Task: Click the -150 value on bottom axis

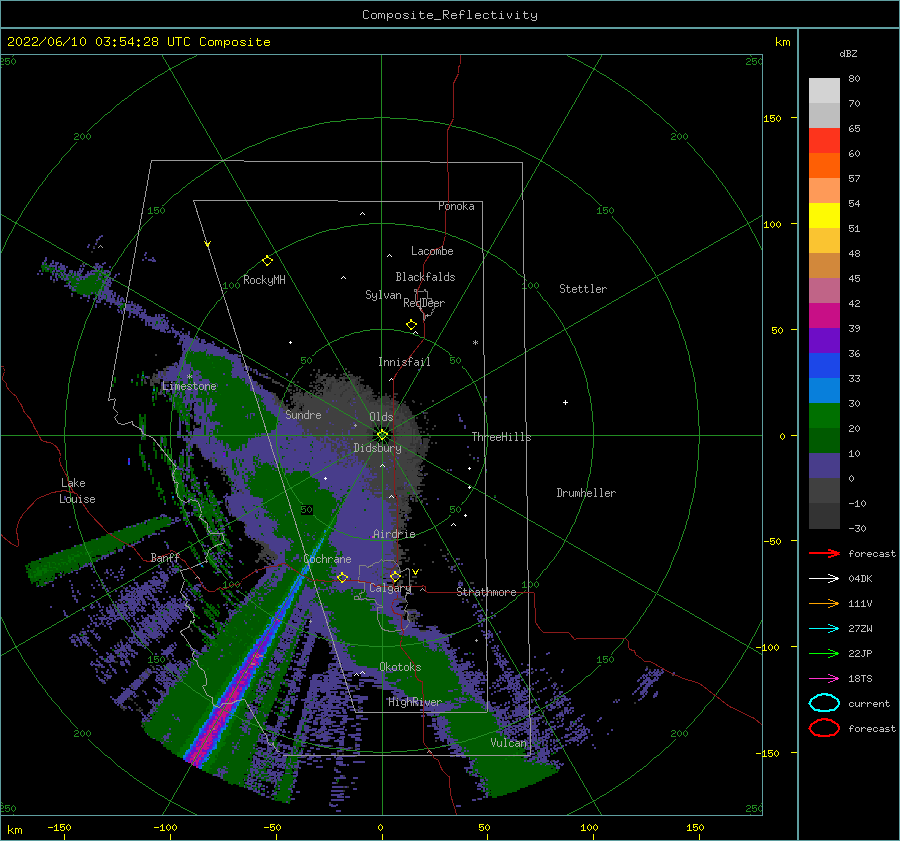Action: (x=59, y=827)
